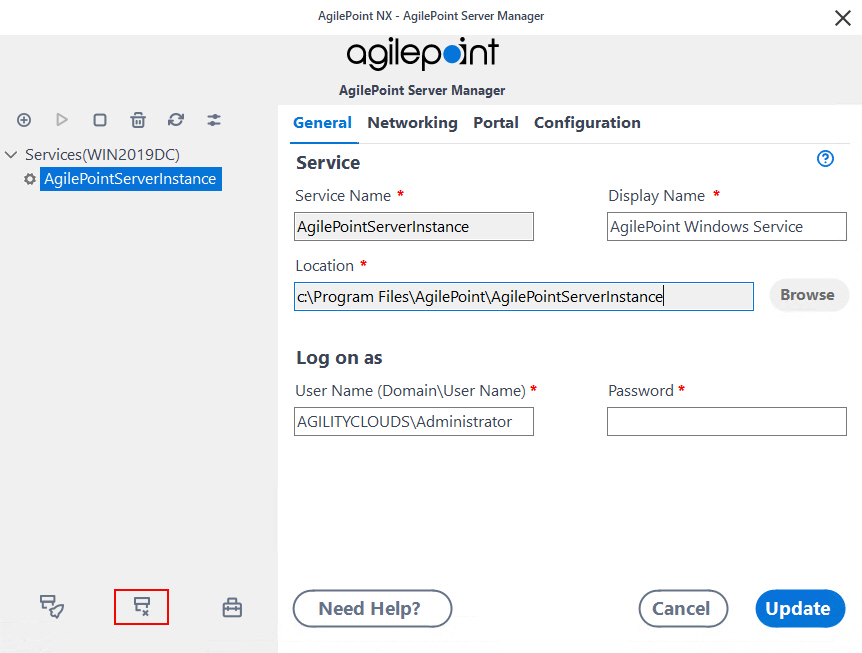Collapse the Services(WIN2019DC) tree node

click(x=11, y=155)
